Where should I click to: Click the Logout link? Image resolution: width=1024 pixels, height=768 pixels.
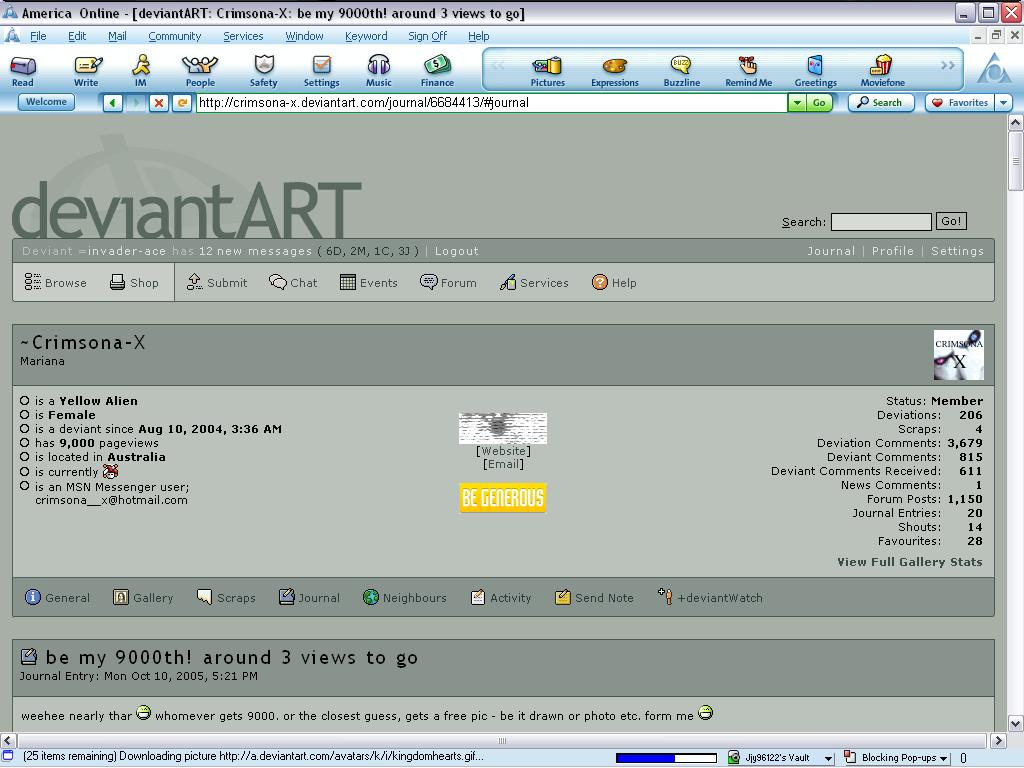[456, 251]
